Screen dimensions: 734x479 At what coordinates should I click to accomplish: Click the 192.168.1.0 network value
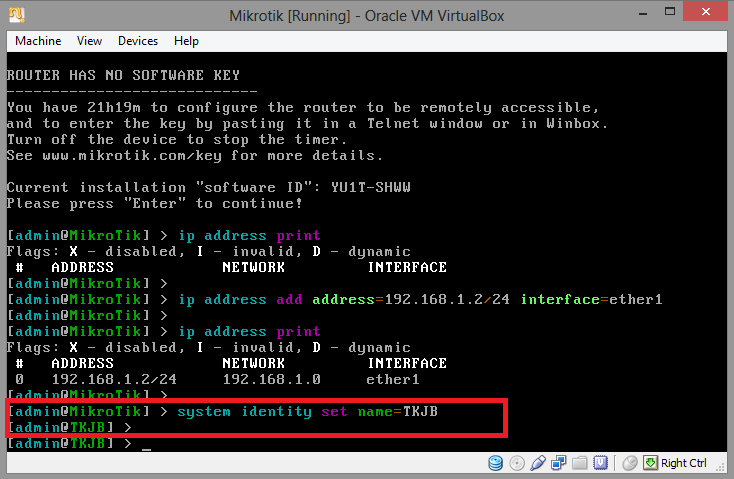click(x=272, y=379)
